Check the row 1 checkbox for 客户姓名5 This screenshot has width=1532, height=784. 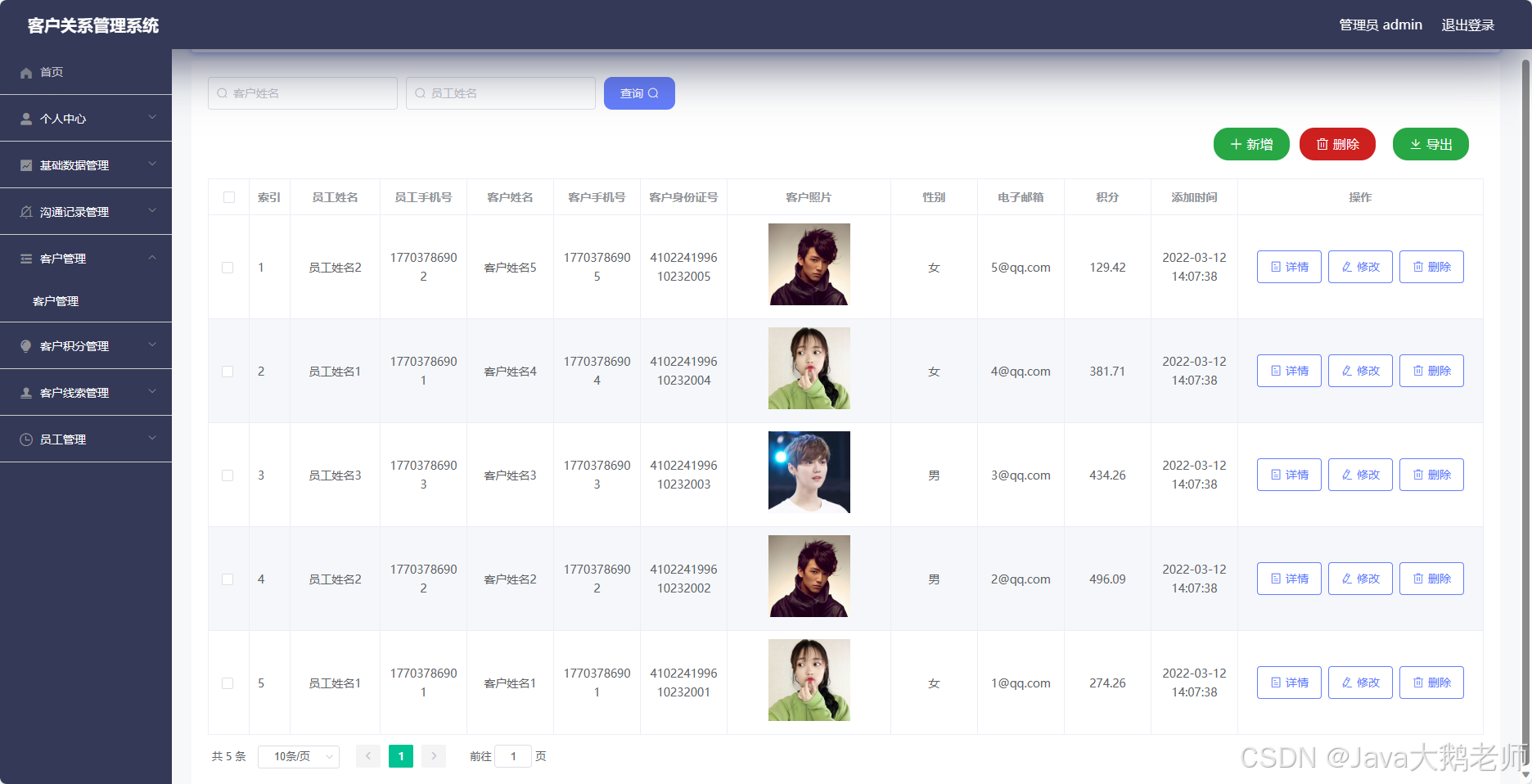(228, 268)
